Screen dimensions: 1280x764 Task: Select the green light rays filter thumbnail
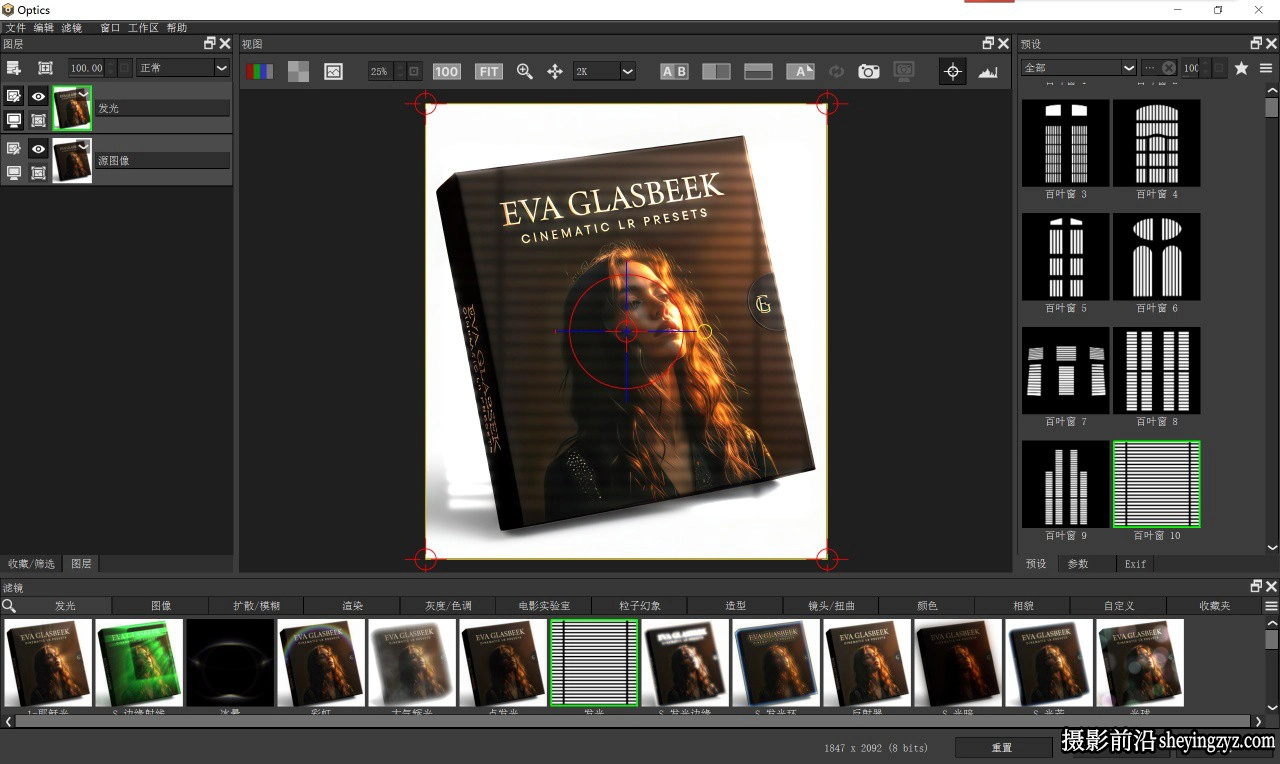[x=139, y=663]
